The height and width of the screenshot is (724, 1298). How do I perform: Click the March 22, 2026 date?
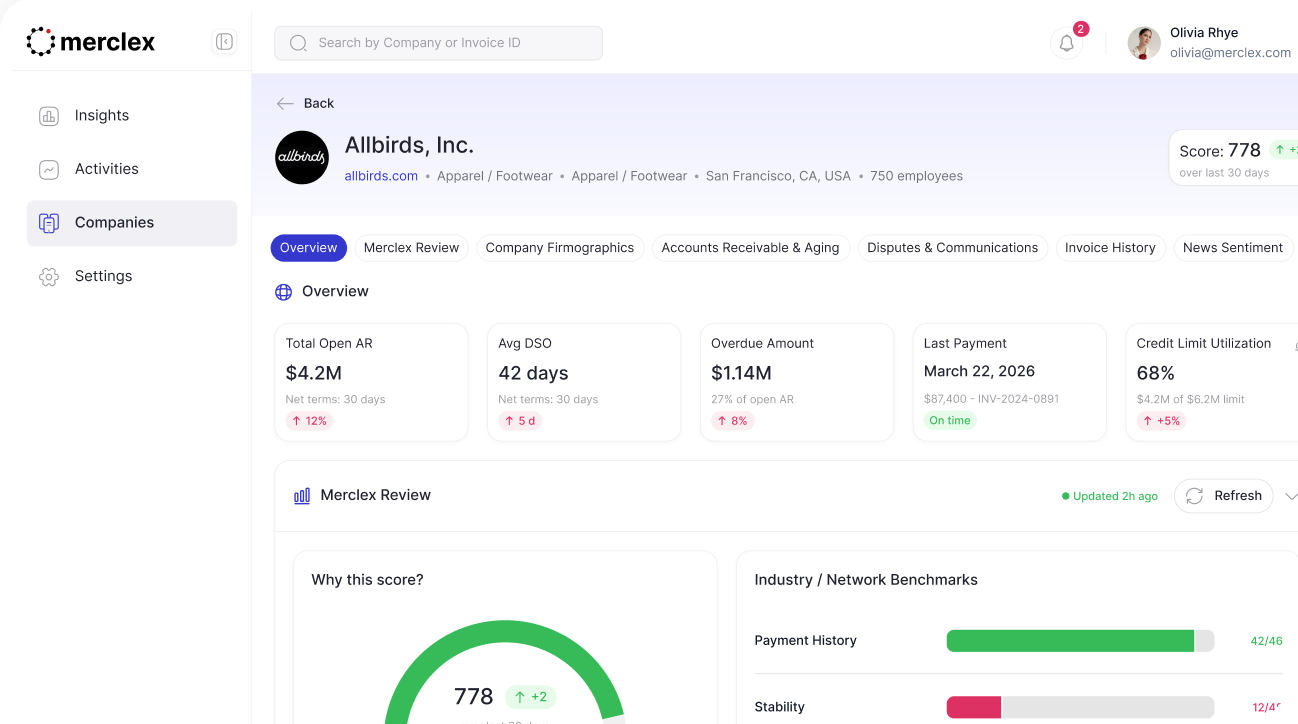coord(979,371)
